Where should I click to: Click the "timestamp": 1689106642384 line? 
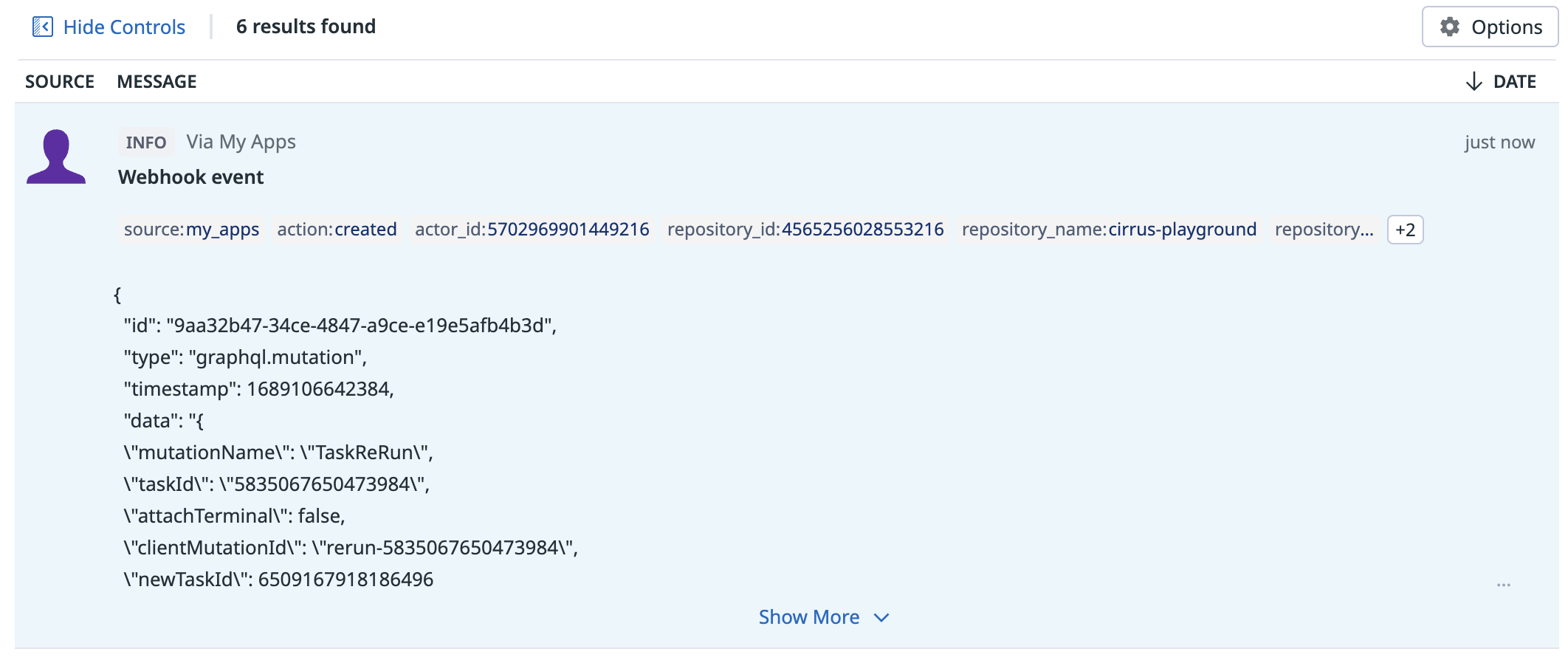[x=259, y=389]
